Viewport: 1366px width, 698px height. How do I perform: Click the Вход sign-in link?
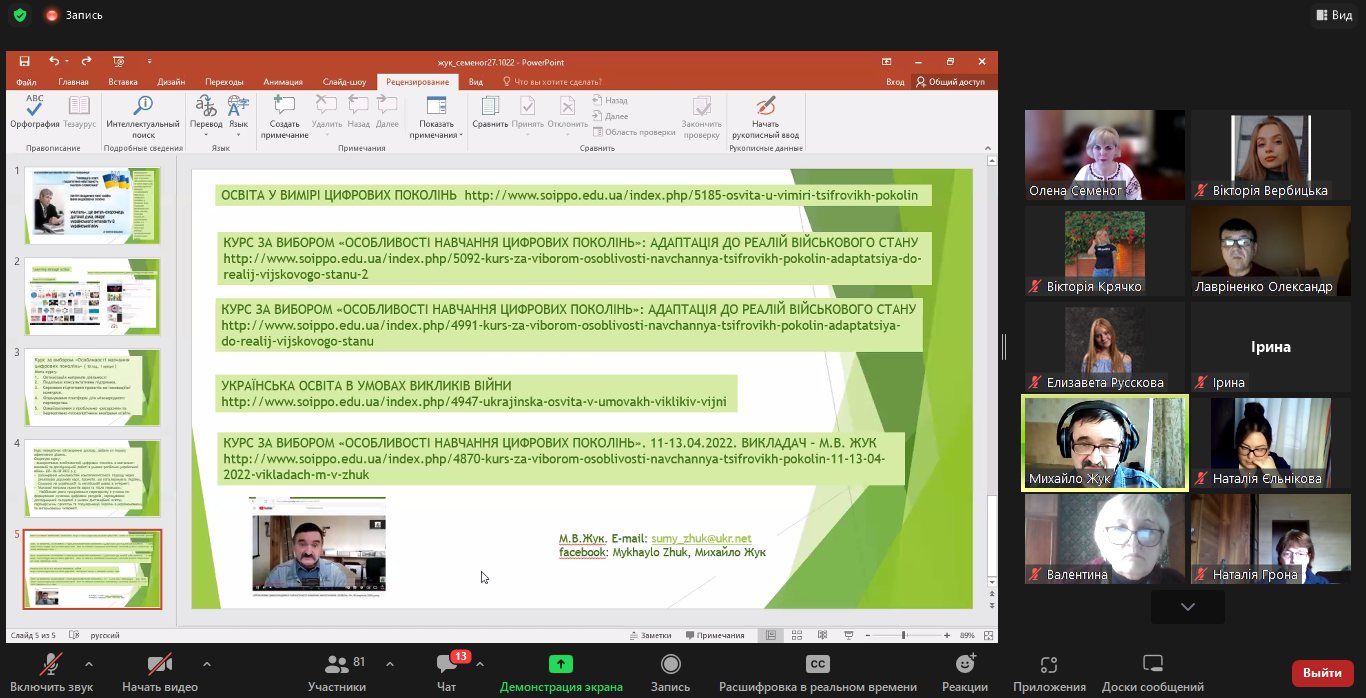895,82
